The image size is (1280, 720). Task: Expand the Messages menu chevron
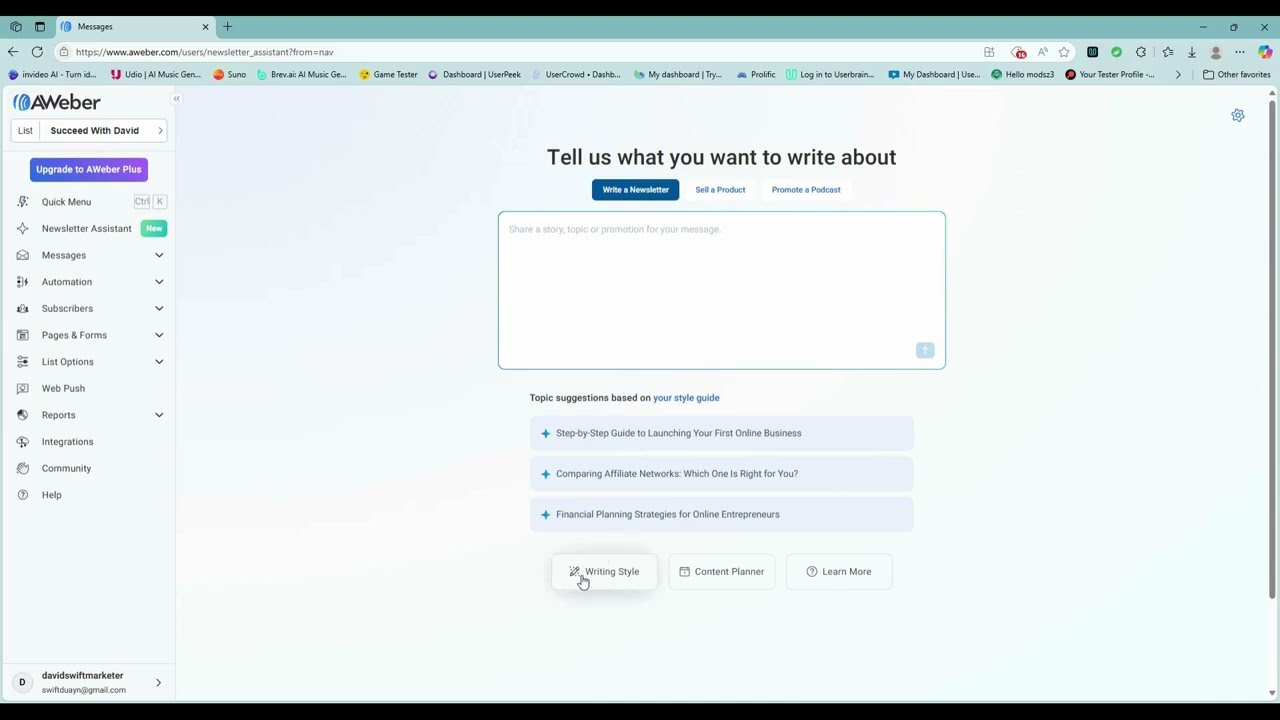point(159,255)
